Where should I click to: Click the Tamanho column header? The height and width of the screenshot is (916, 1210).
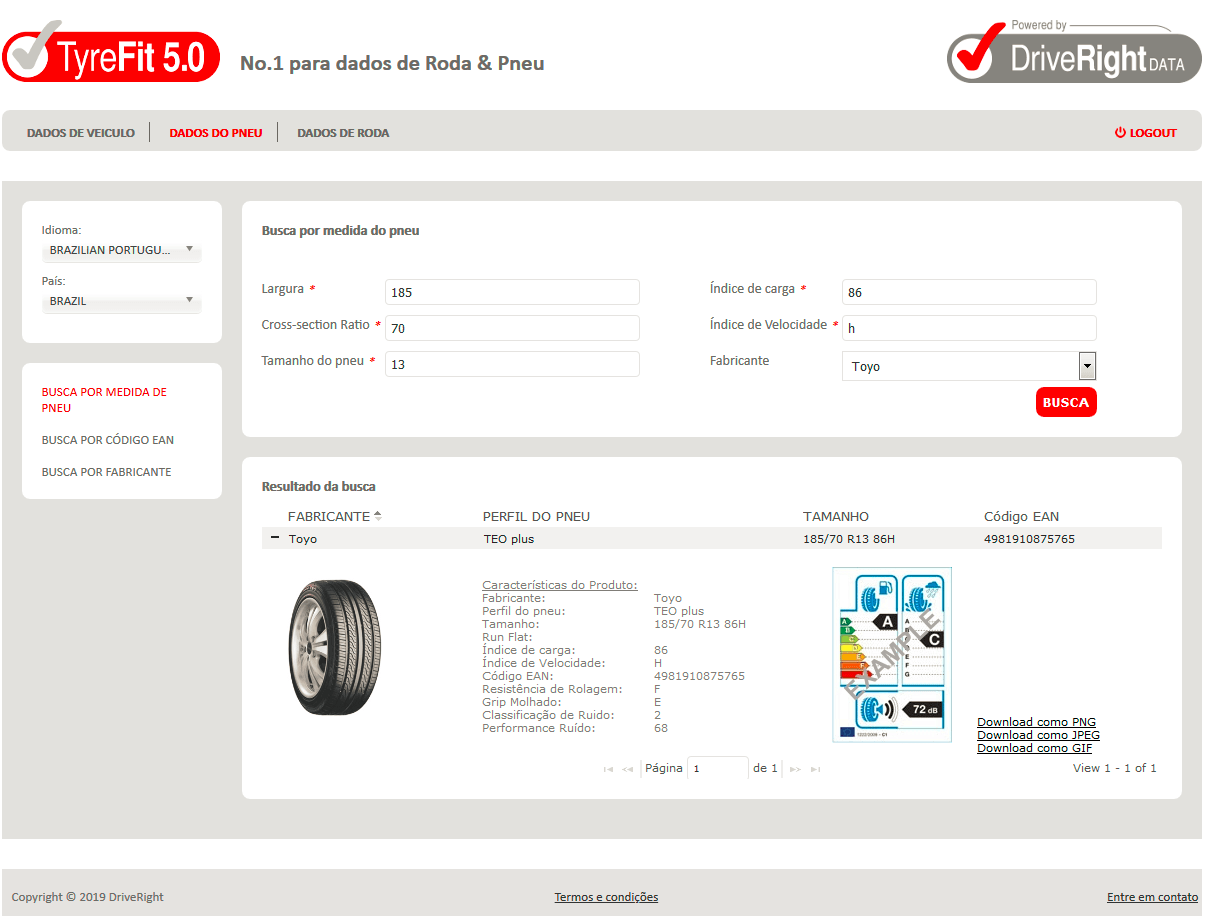(x=836, y=516)
